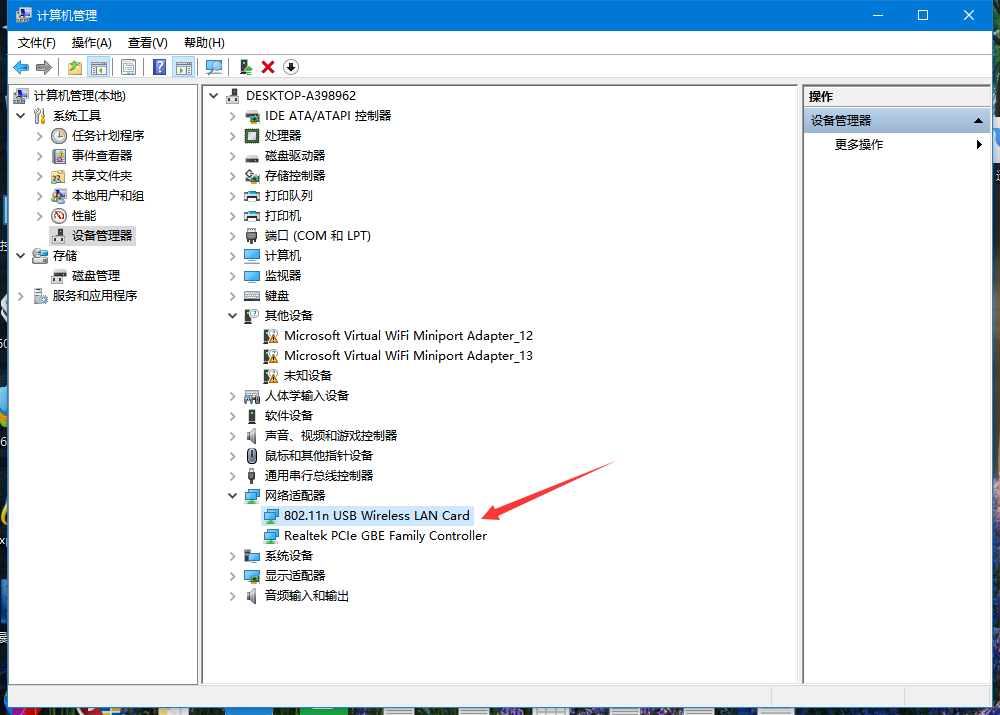This screenshot has height=715, width=1000.
Task: Select Microsoft Virtual WiFi Miniport Adapter_12
Action: [408, 335]
